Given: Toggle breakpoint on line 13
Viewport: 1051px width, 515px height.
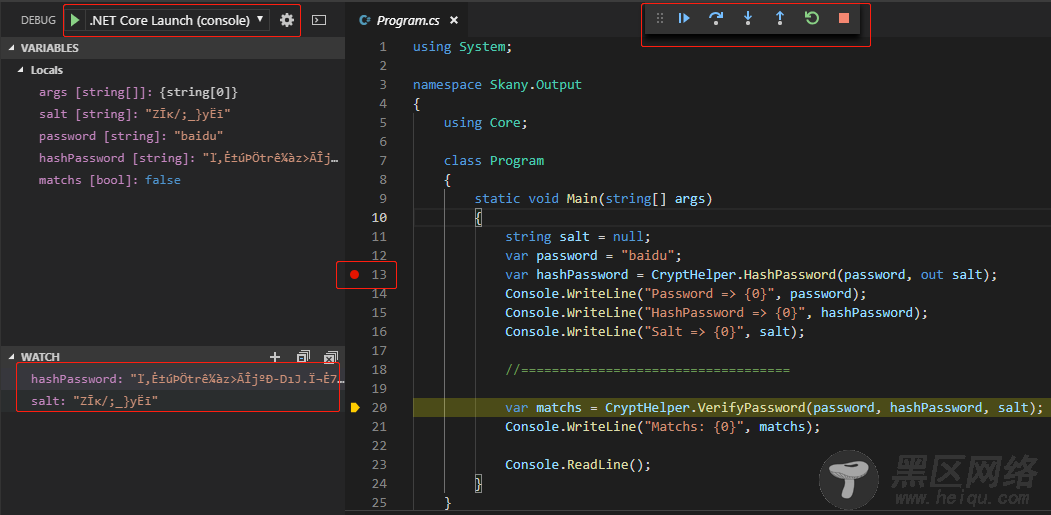Looking at the screenshot, I should [355, 274].
